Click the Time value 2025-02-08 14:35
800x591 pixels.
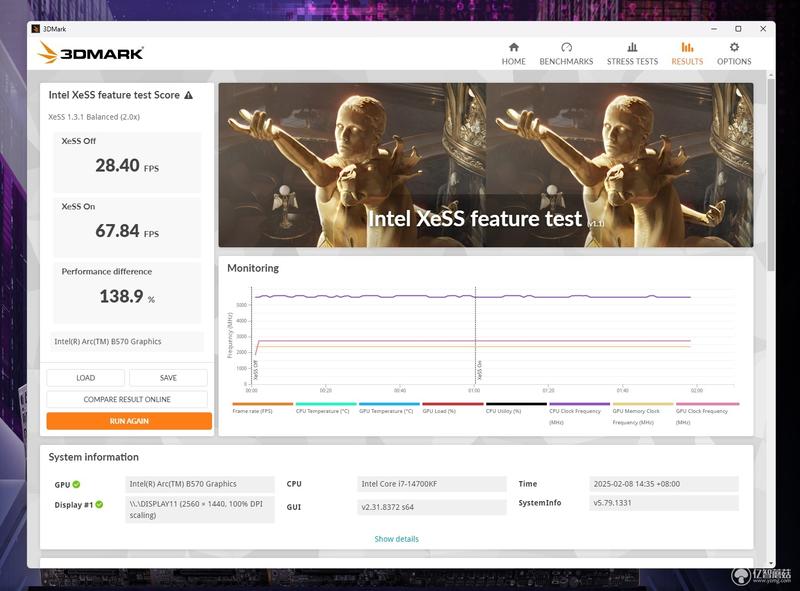[x=664, y=484]
